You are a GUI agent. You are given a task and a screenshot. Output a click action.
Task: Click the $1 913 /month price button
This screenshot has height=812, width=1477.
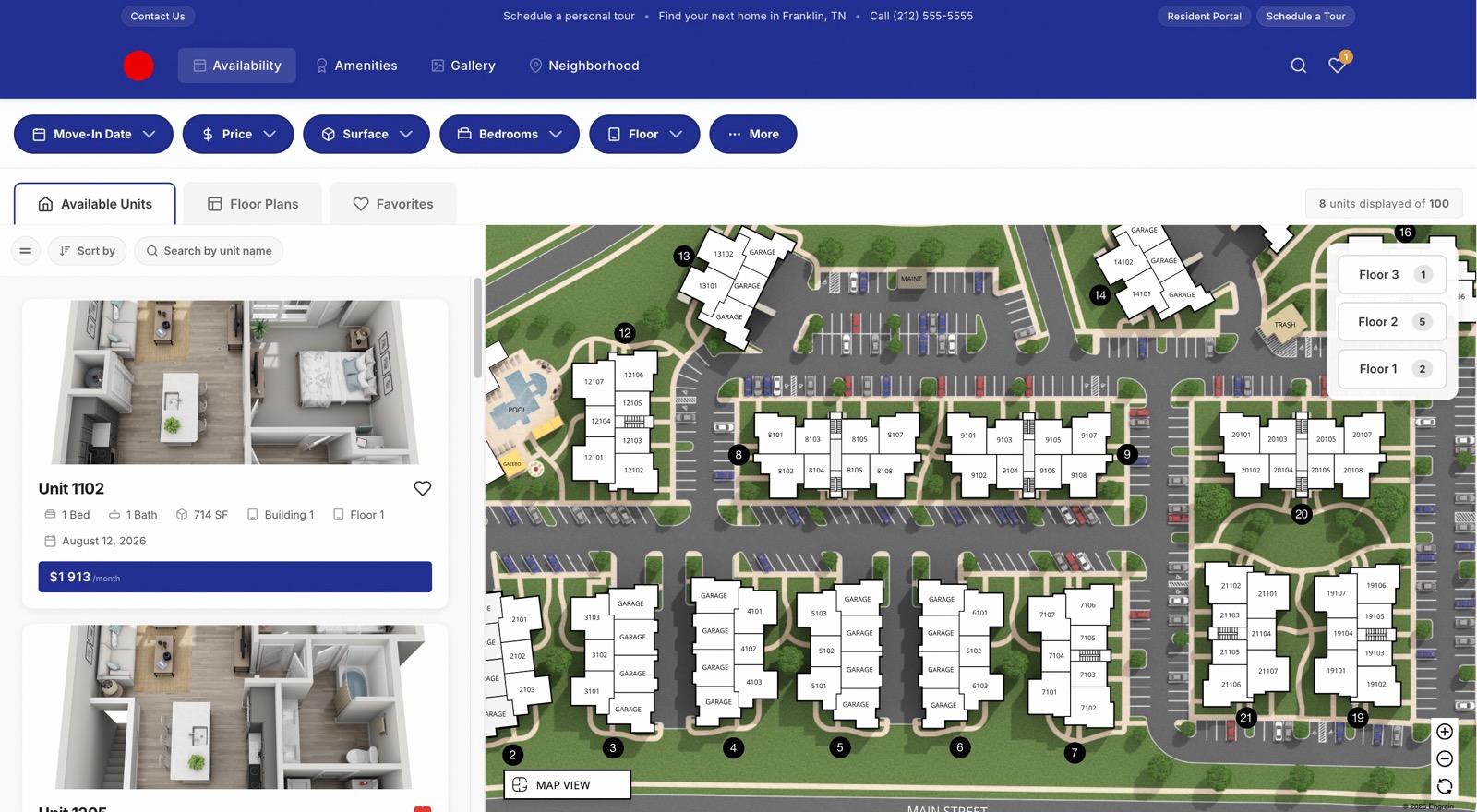pos(235,577)
